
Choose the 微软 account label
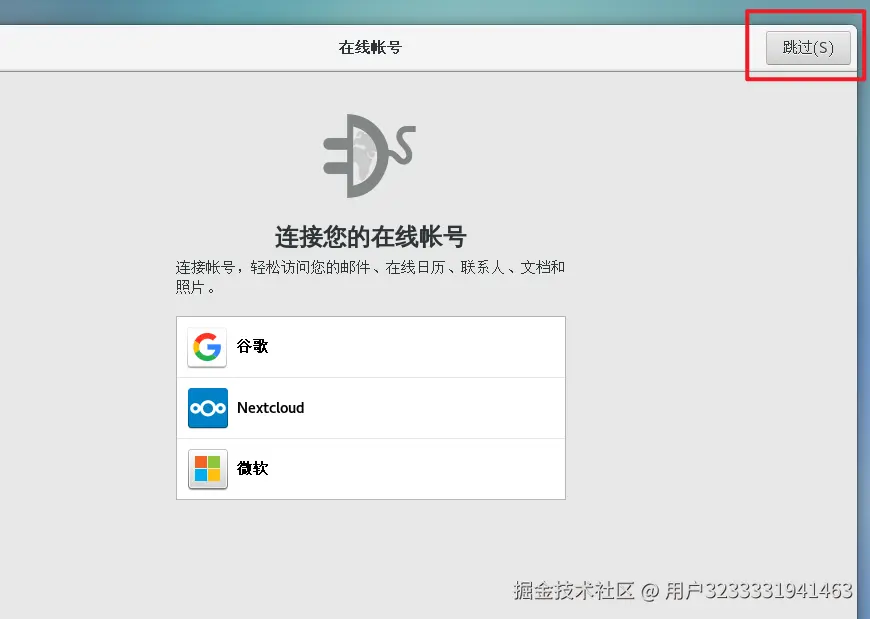[252, 468]
